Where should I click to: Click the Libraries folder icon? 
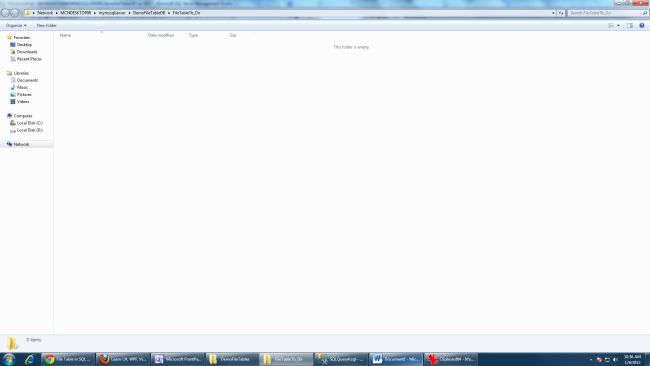click(9, 73)
